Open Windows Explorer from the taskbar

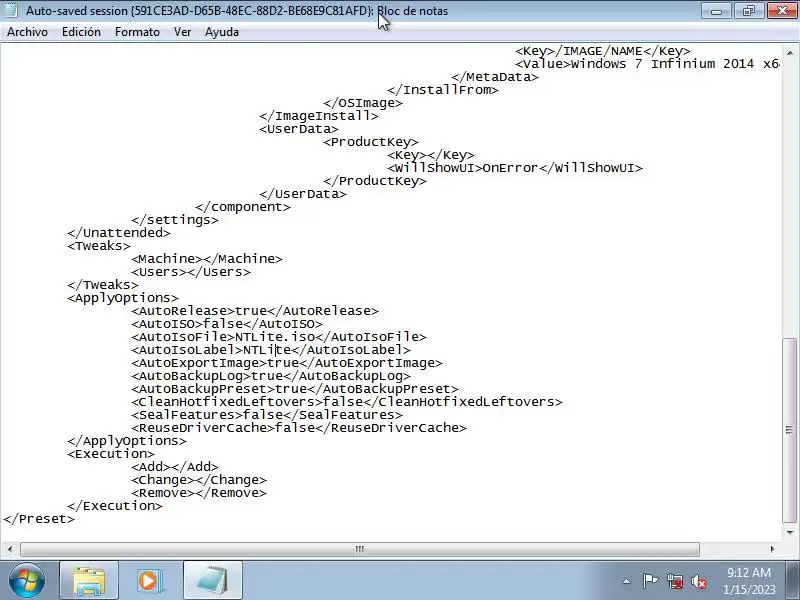89,581
